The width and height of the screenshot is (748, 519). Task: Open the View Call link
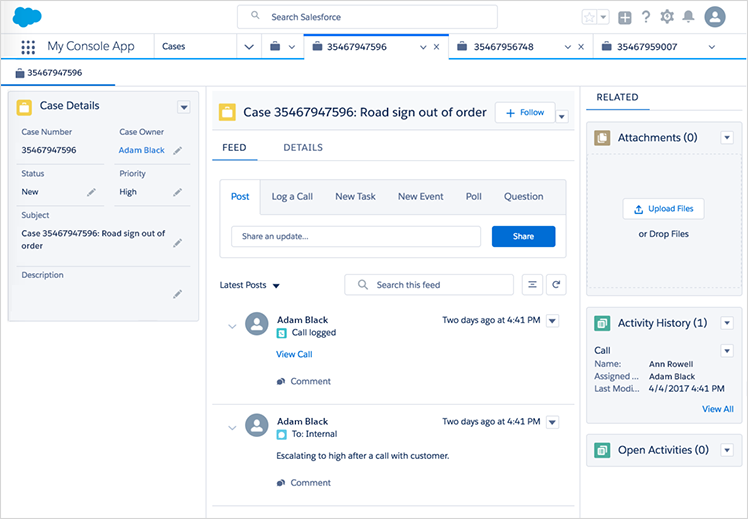[294, 354]
